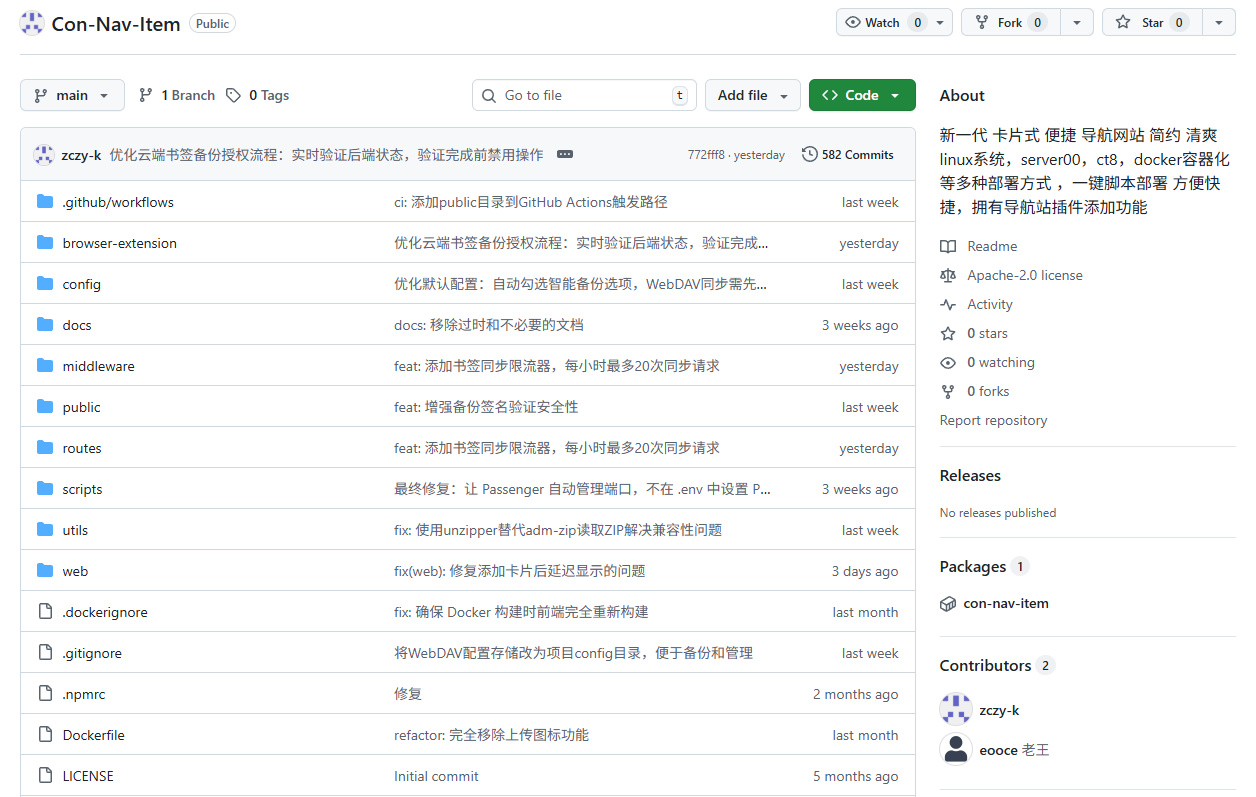1256x797 pixels.
Task: Open the 582 Commits link
Action: 848,155
